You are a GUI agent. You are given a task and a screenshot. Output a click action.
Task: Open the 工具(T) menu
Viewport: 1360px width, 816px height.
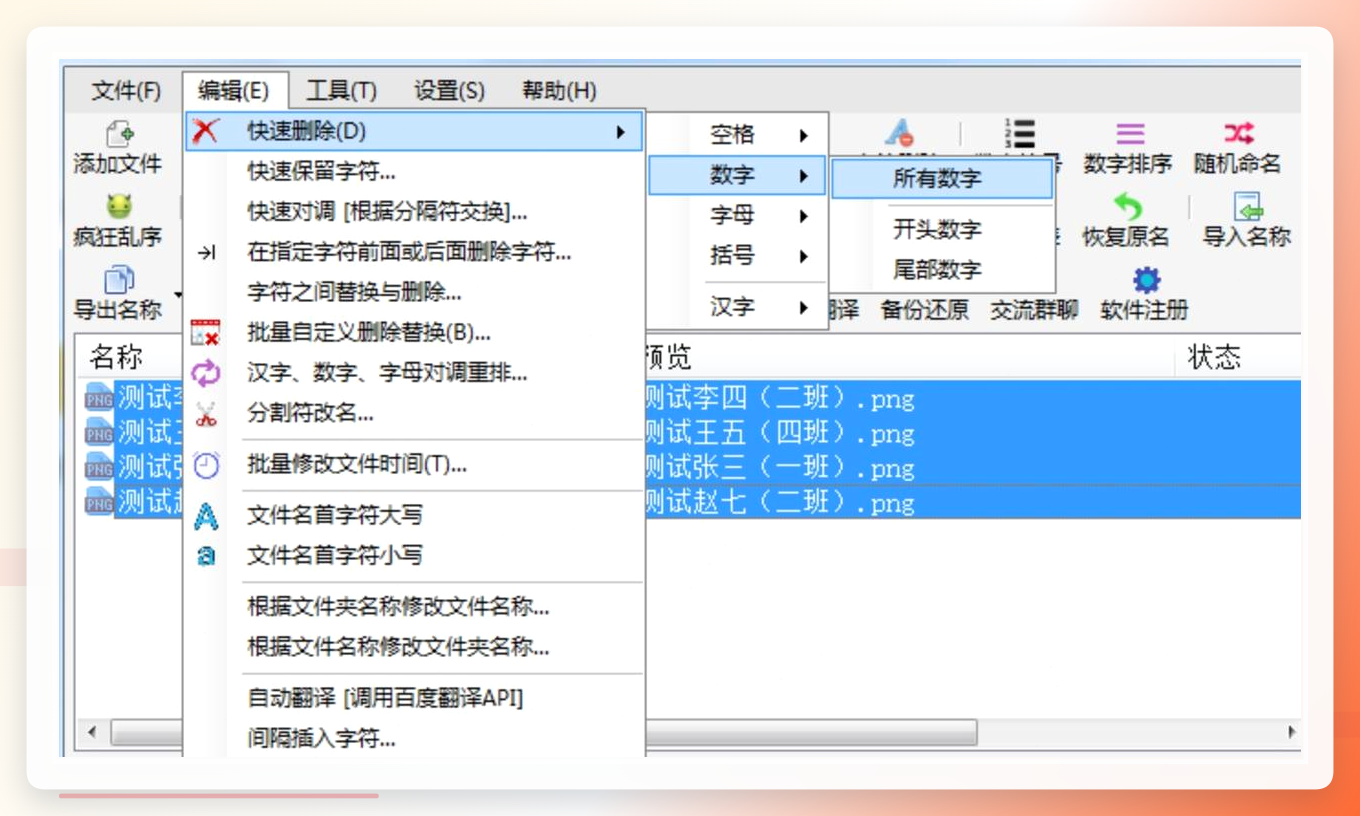tap(341, 91)
